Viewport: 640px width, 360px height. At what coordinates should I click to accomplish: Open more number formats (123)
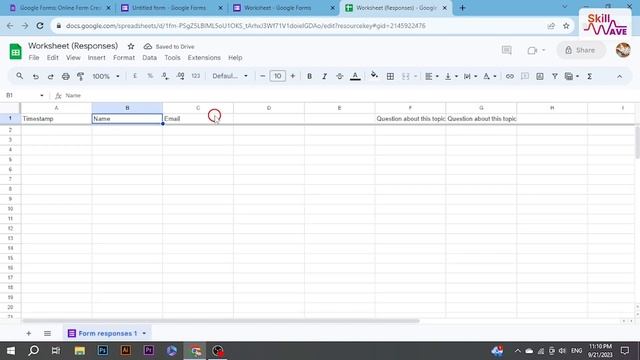click(x=196, y=76)
